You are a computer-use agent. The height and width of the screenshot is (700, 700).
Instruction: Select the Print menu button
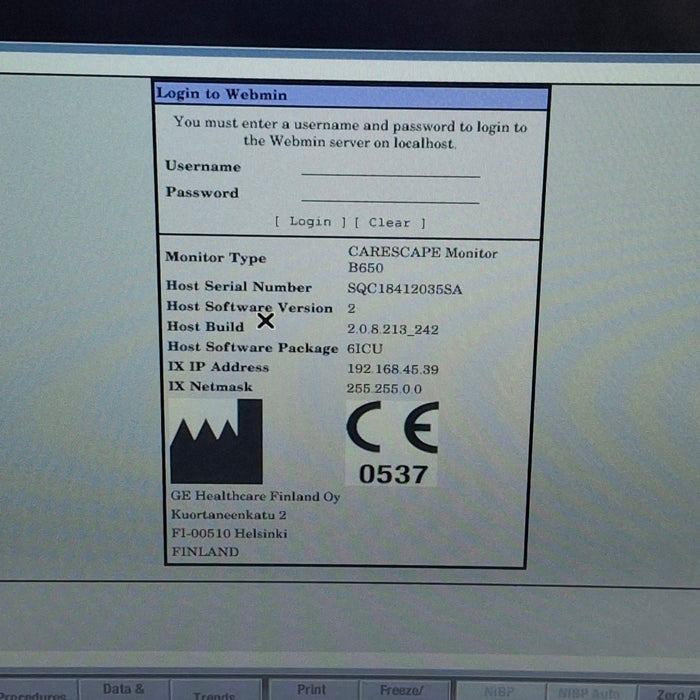point(312,690)
